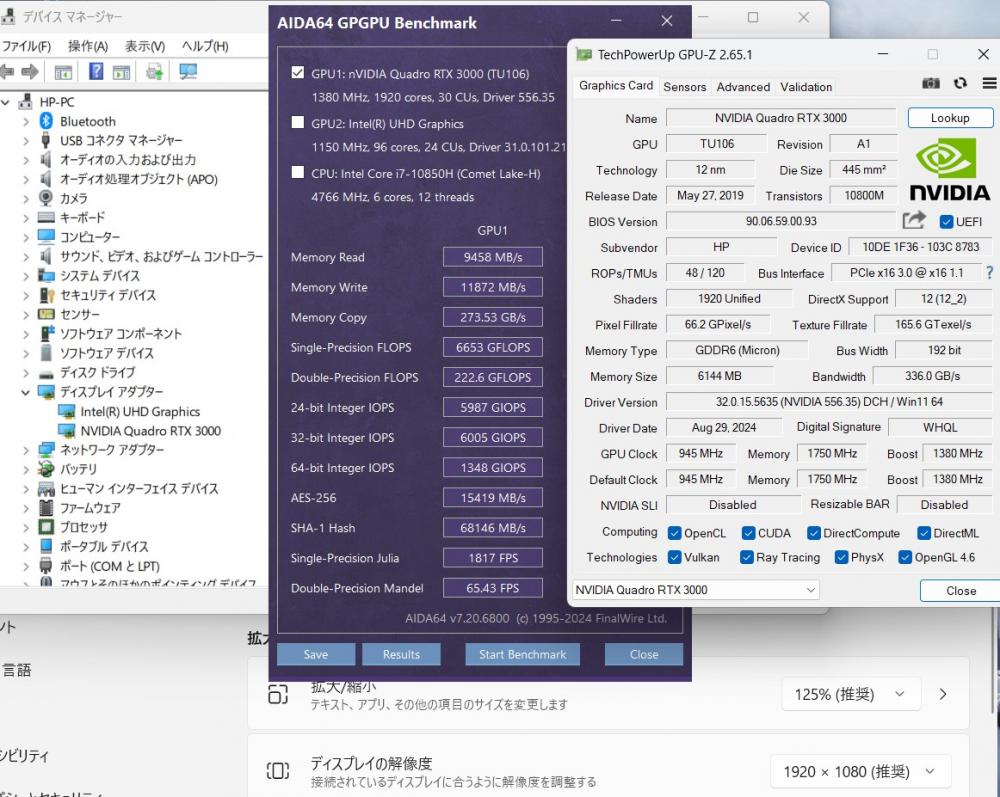The image size is (1000, 797).
Task: Click the Forward arrow in Device Manager toolbar
Action: coord(29,71)
